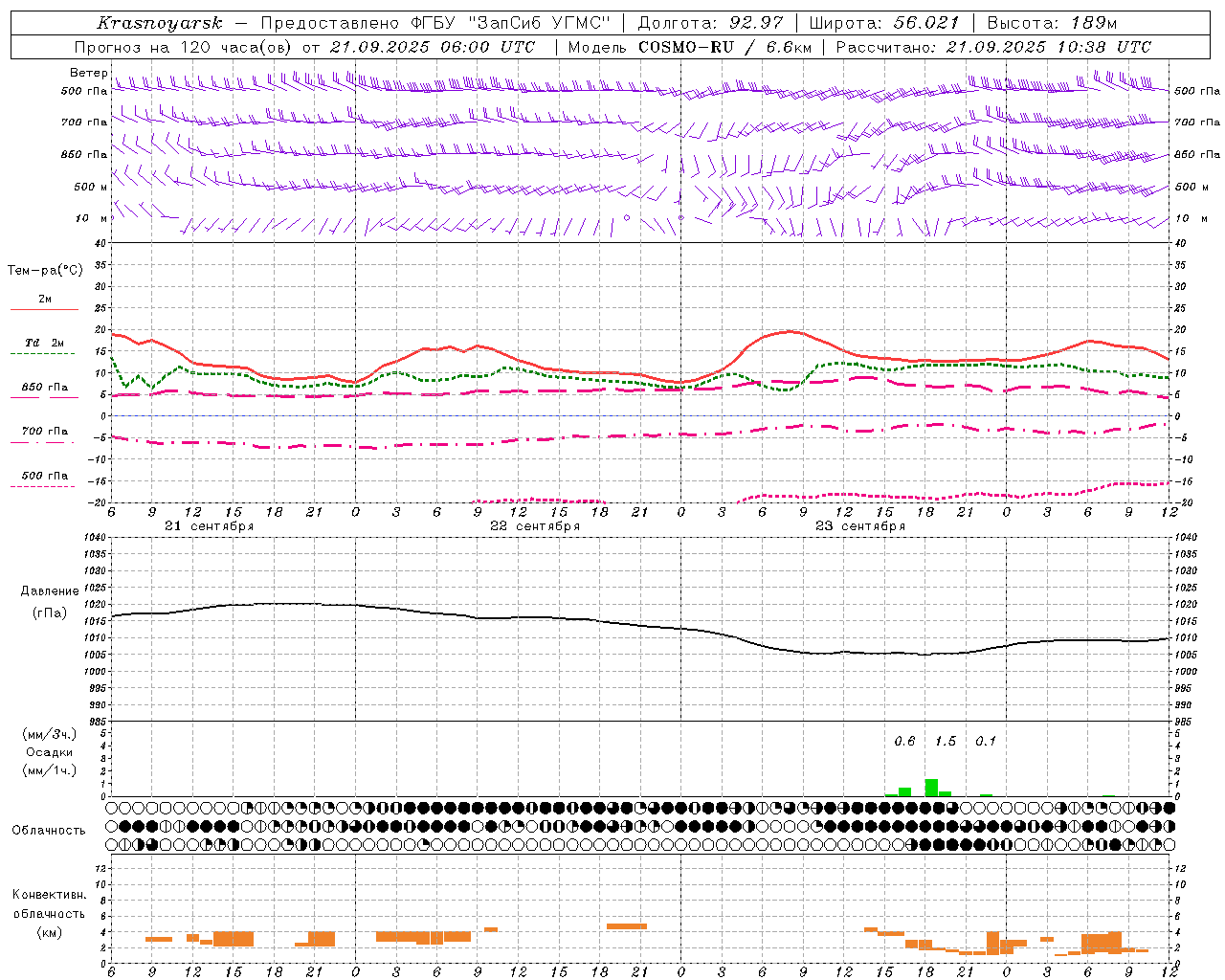
Task: Click the '850 гПа' temperature legend entry
Action: [45, 387]
